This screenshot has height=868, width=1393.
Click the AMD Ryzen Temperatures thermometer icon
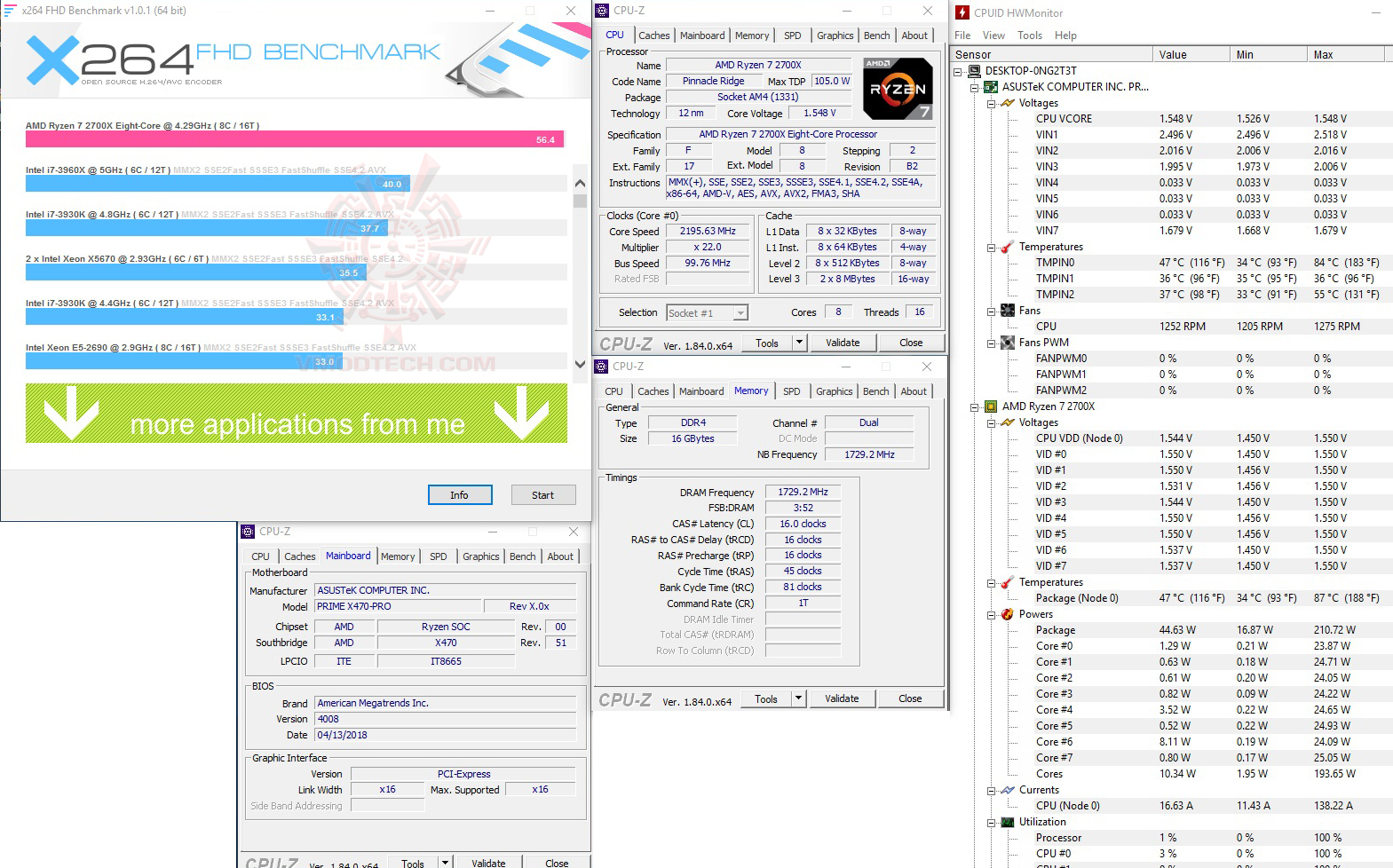pyautogui.click(x=1008, y=582)
